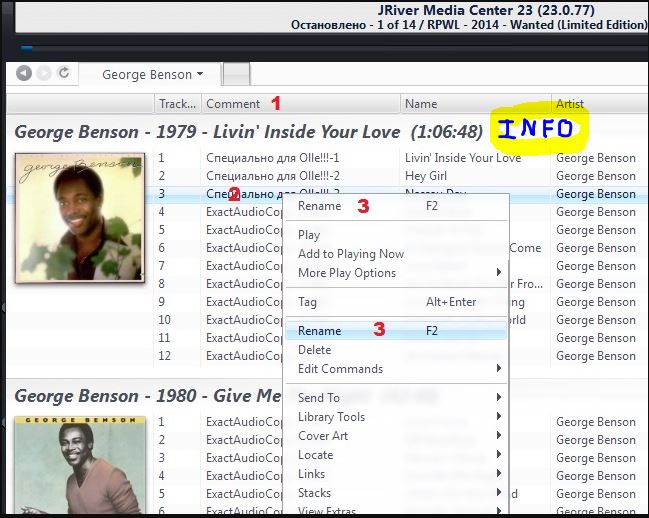Sort by the Artist column header
Image resolution: width=649 pixels, height=518 pixels.
click(x=600, y=103)
